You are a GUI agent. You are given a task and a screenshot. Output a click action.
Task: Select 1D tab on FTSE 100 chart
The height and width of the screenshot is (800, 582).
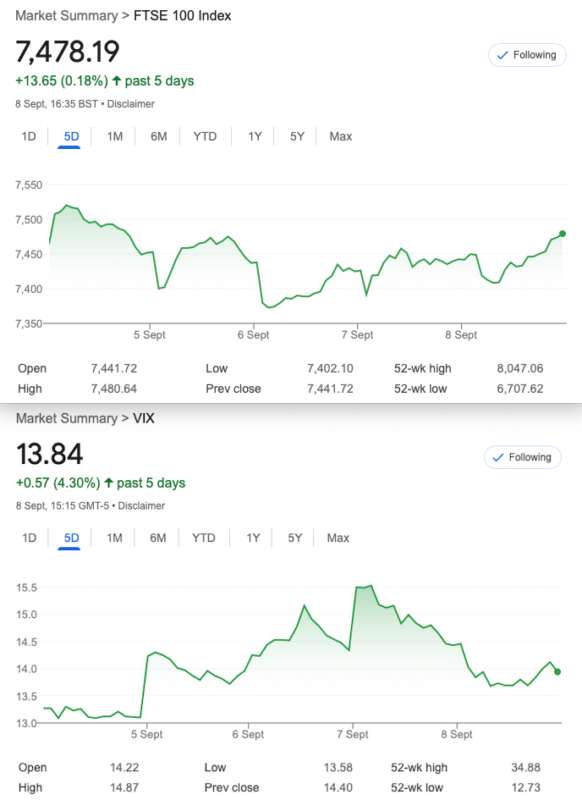[x=29, y=136]
